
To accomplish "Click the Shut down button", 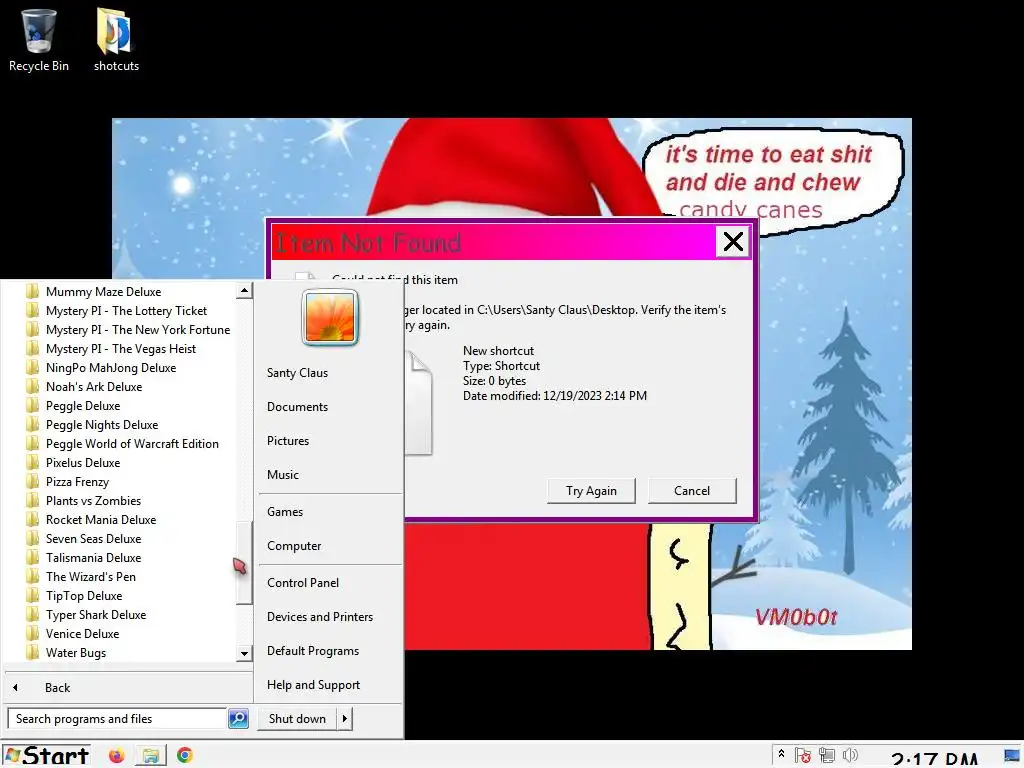I will tap(297, 718).
